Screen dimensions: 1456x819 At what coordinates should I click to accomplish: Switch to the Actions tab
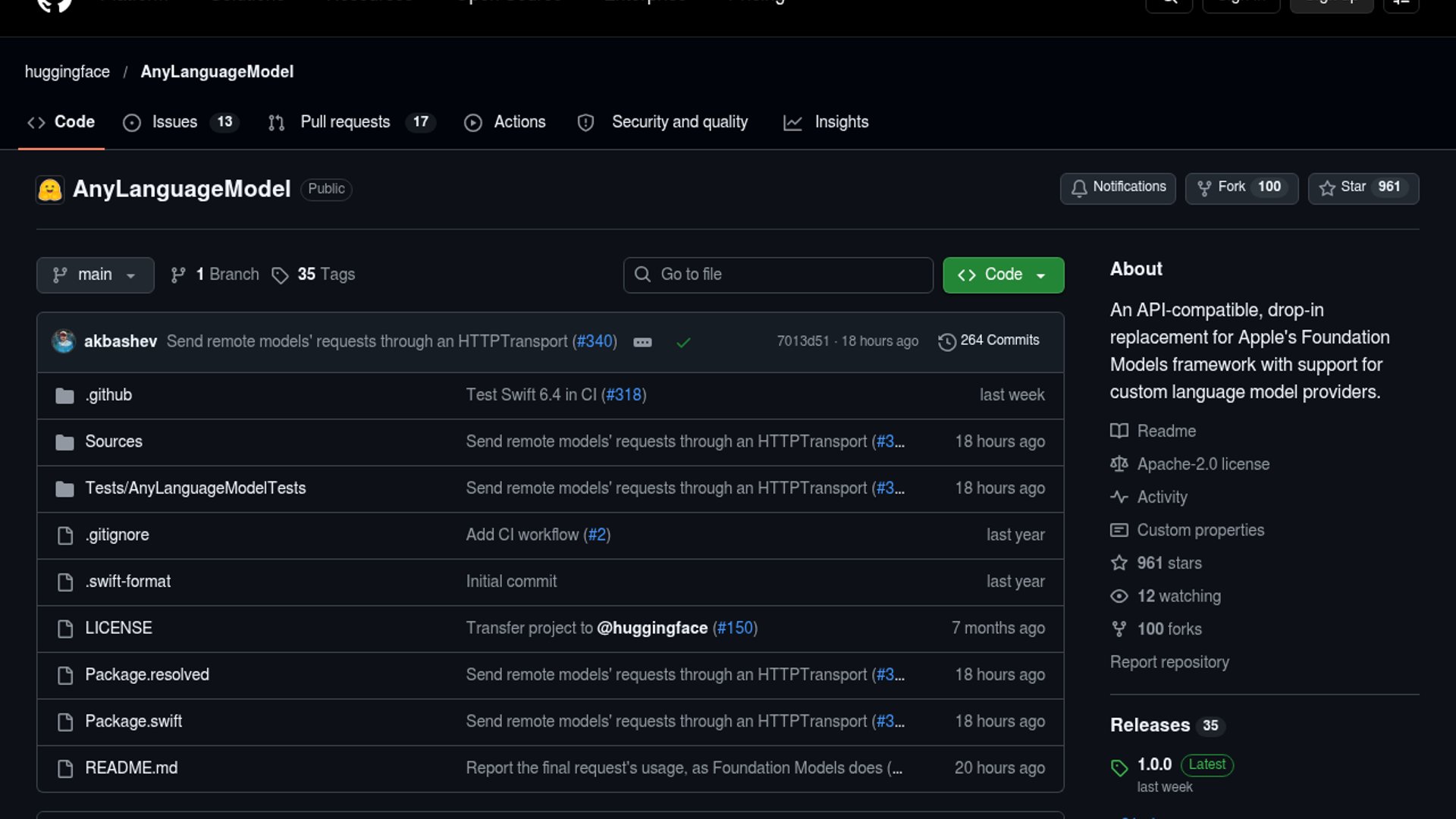[505, 122]
